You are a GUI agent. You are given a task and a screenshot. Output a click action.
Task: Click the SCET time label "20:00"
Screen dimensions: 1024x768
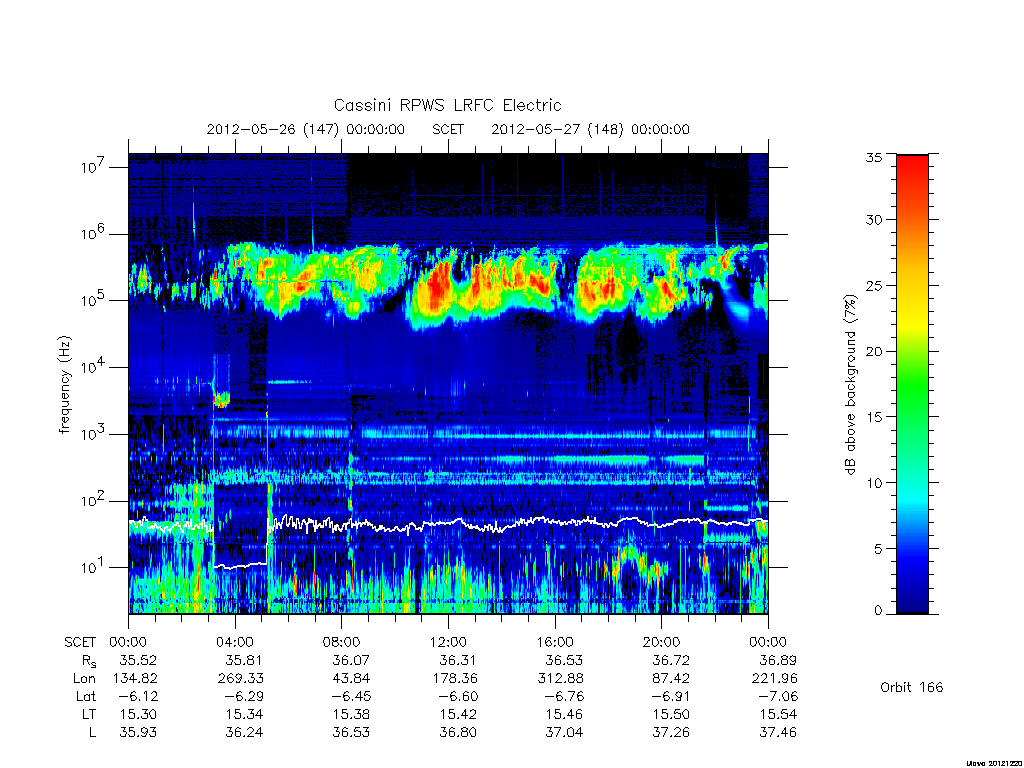click(661, 642)
